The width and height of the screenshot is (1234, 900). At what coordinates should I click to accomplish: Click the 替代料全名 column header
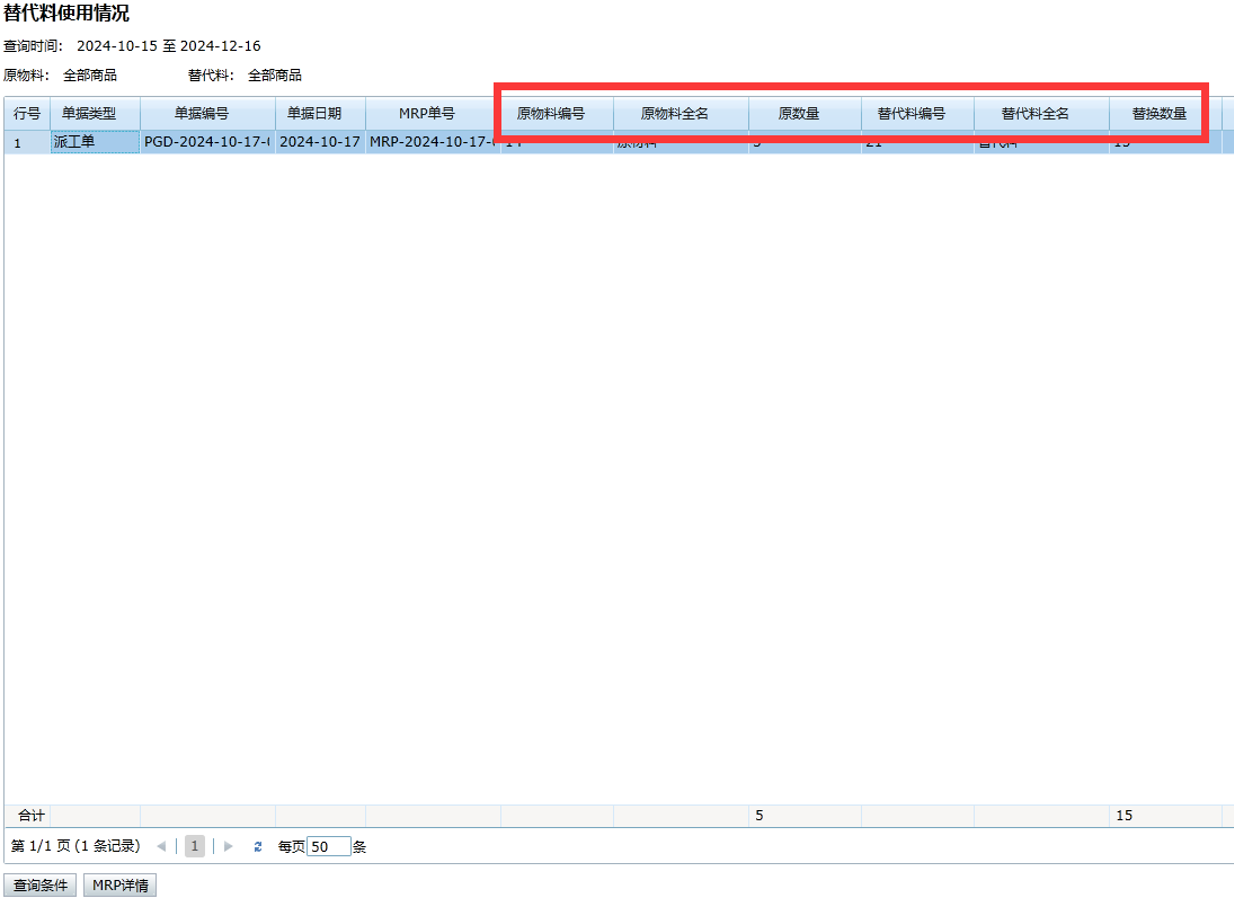coord(1041,114)
